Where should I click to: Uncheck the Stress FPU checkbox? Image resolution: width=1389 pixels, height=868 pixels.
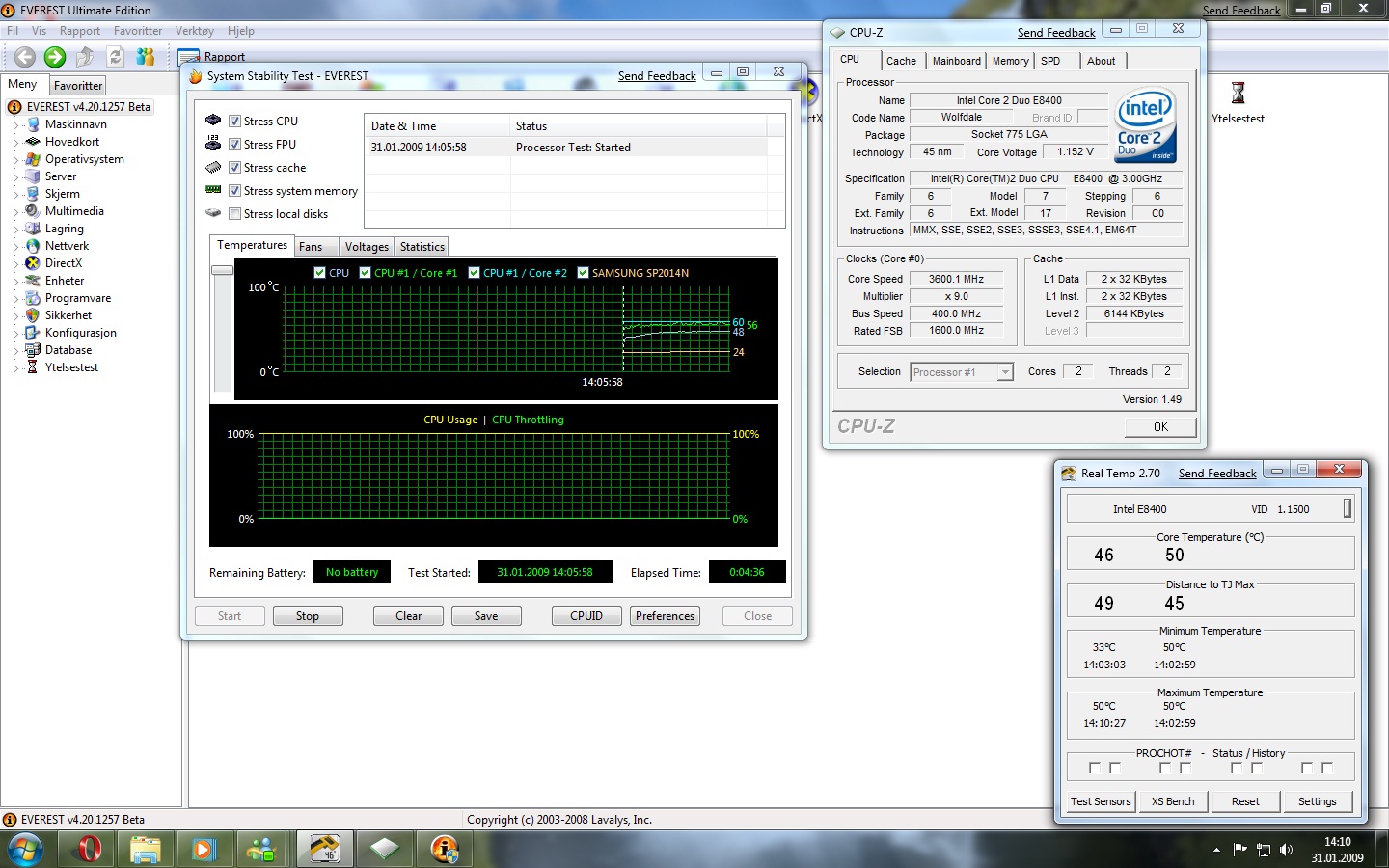tap(234, 145)
